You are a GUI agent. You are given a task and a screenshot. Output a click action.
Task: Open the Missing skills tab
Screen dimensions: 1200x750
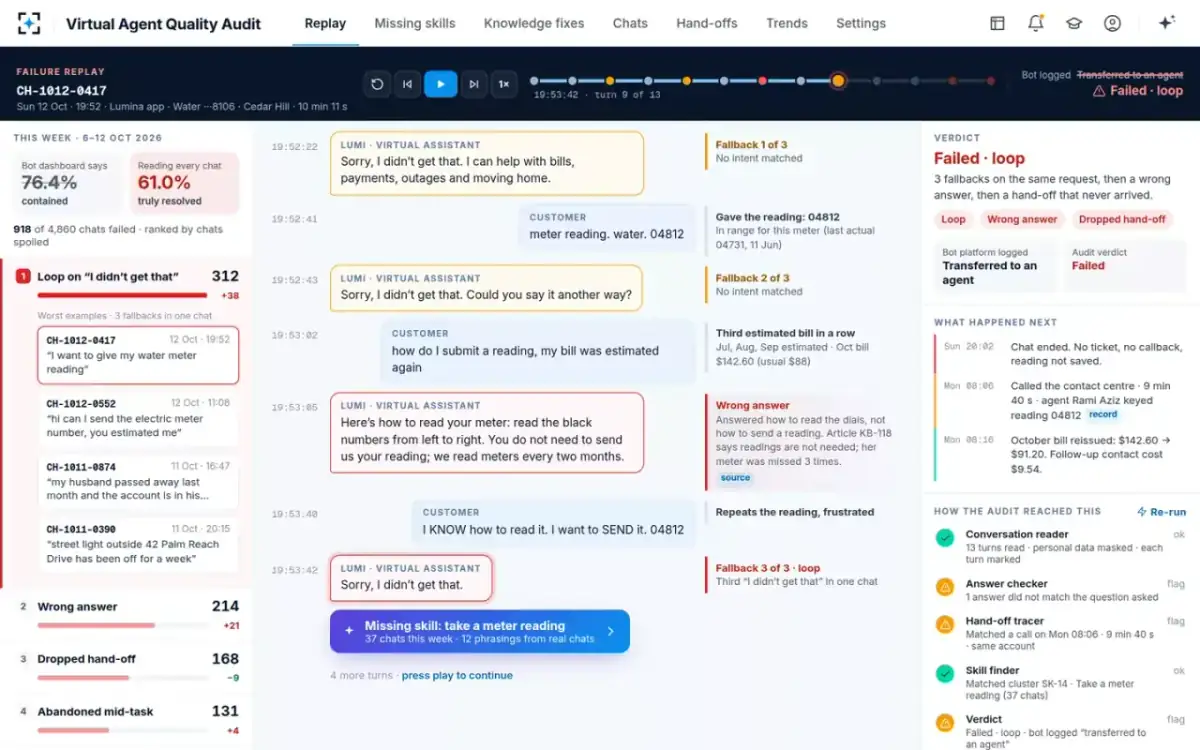[x=415, y=23]
